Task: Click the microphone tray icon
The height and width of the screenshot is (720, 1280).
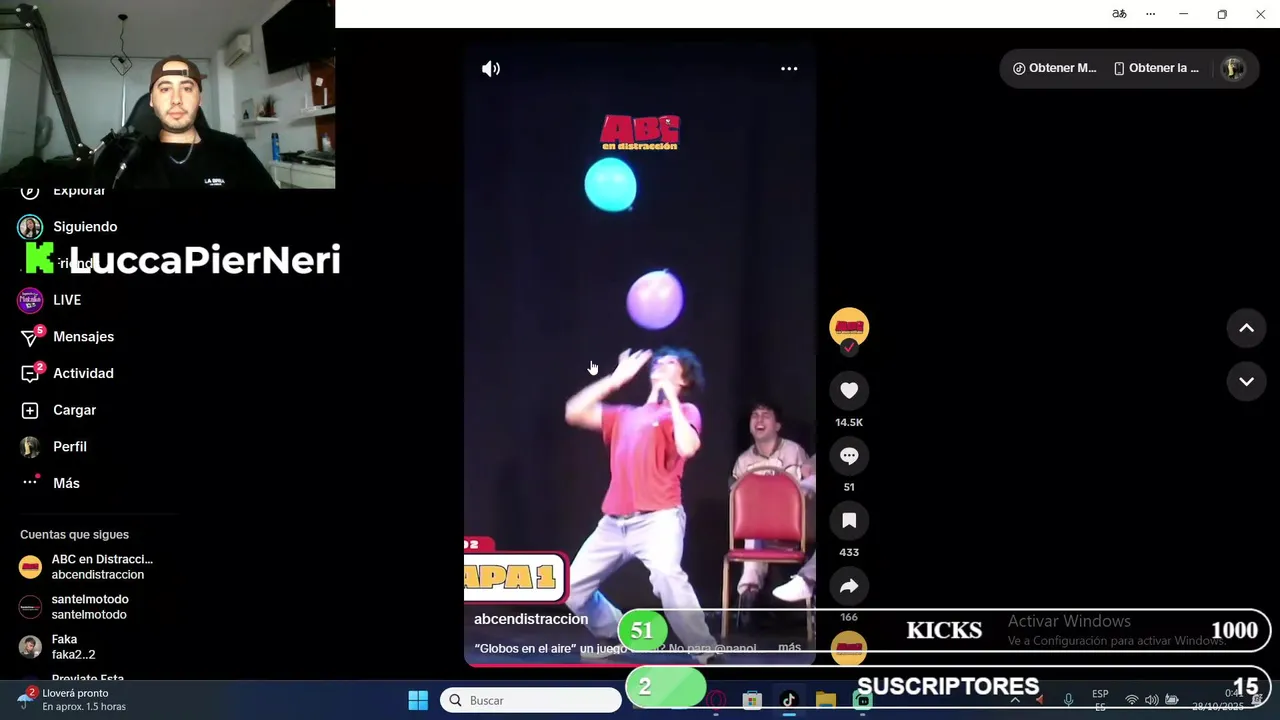Action: click(1068, 700)
